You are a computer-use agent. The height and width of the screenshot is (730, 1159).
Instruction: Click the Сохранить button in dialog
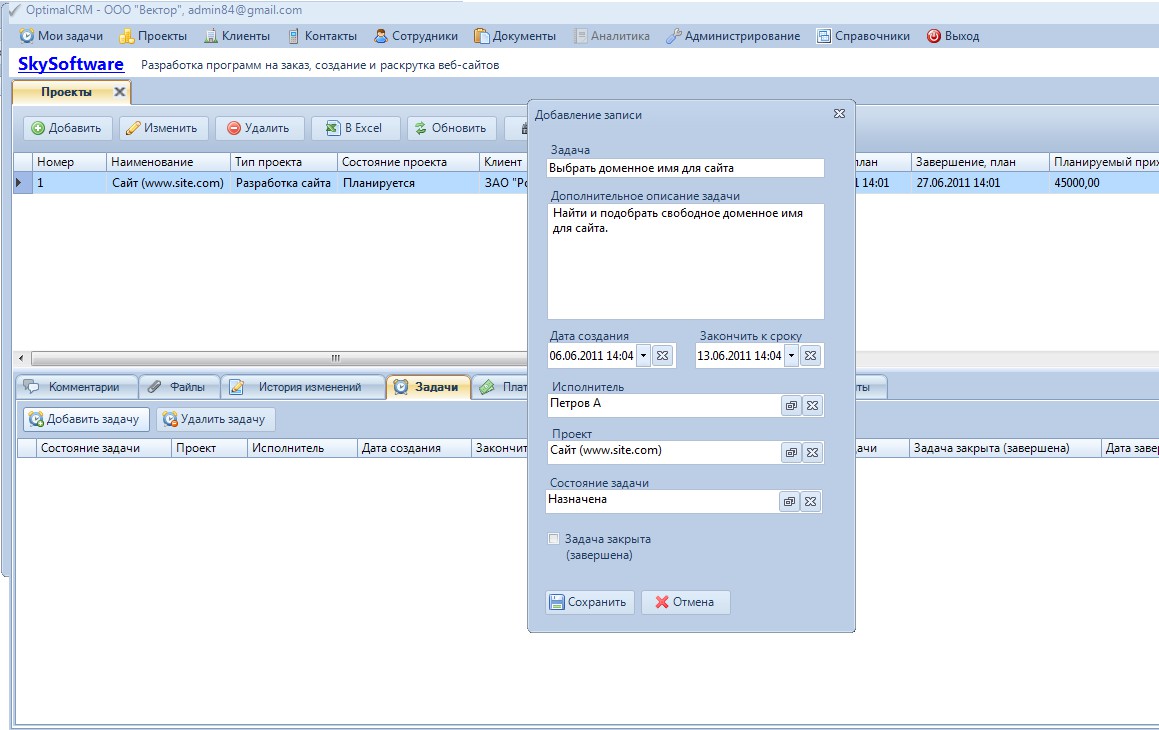(590, 602)
